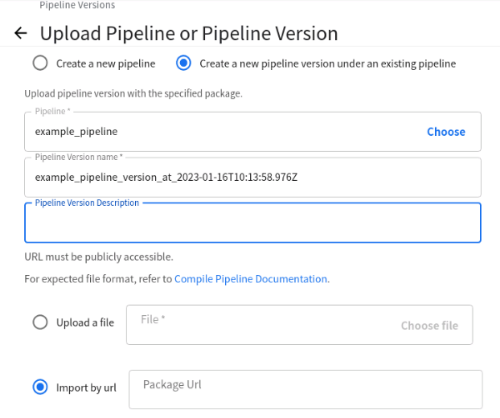Choose the 'Upload a file' radio circle
Viewport: 500px width, 418px height.
pyautogui.click(x=40, y=322)
